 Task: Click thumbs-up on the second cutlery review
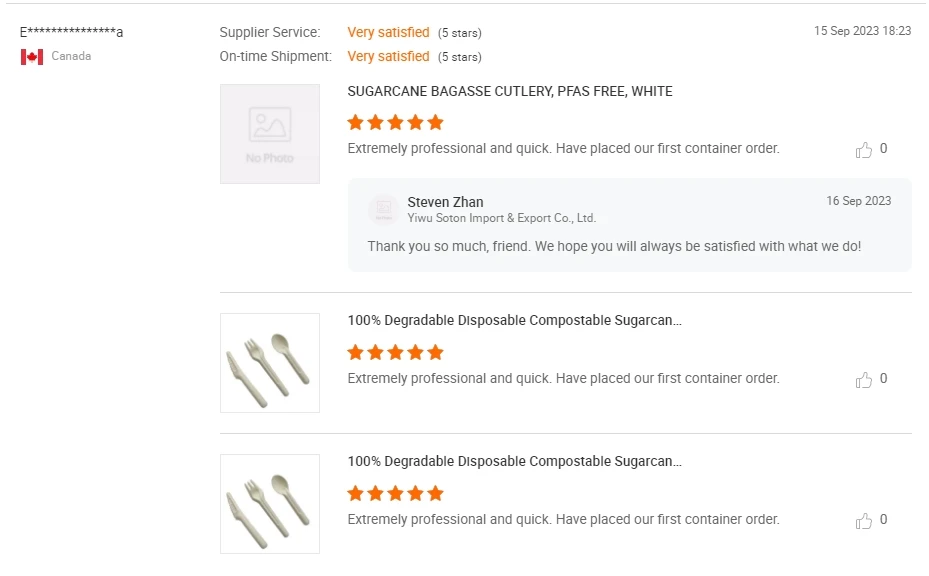[x=864, y=380]
